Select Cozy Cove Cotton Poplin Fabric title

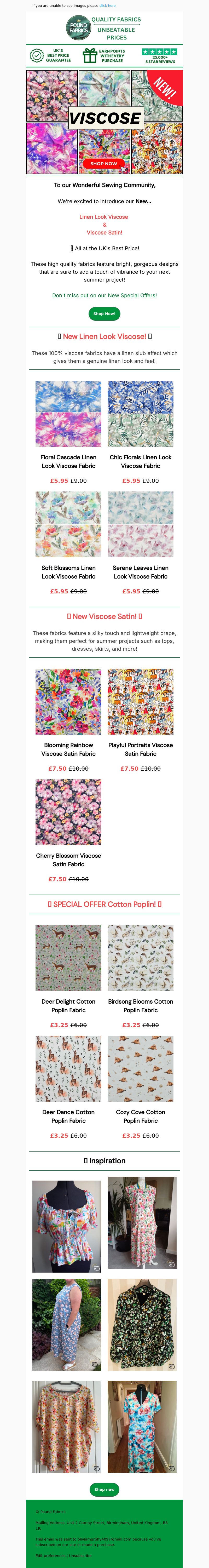click(x=140, y=1116)
